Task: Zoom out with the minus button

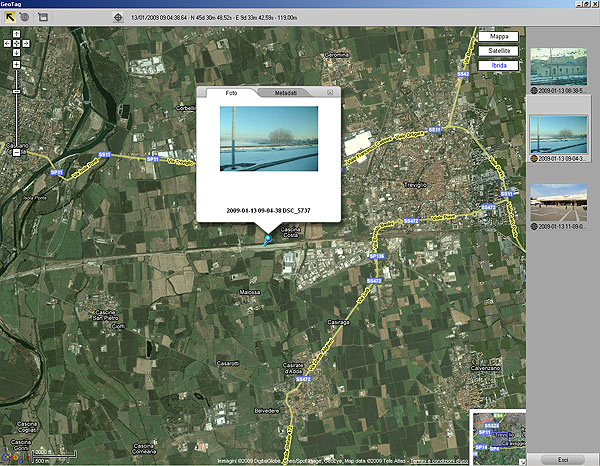Action: [16, 152]
